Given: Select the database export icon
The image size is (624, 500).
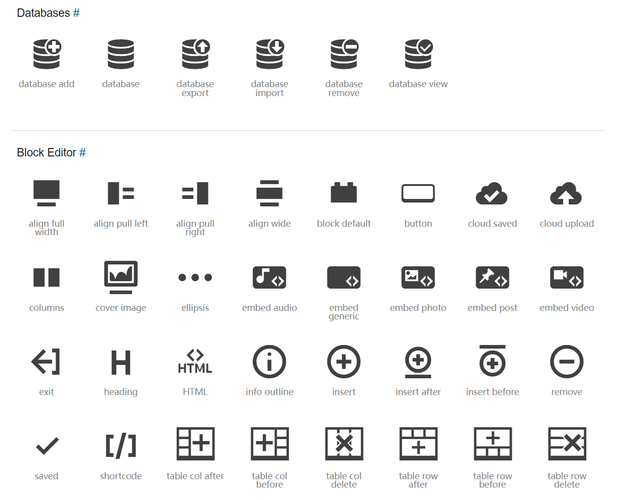Looking at the screenshot, I should 195,54.
